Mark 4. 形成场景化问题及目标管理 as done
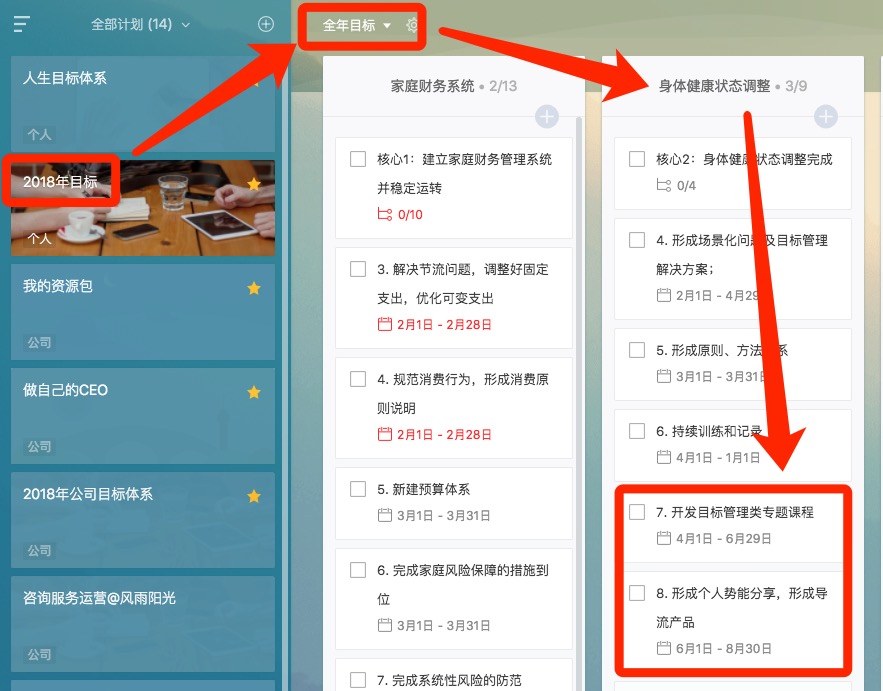The width and height of the screenshot is (883, 691). pyautogui.click(x=637, y=240)
